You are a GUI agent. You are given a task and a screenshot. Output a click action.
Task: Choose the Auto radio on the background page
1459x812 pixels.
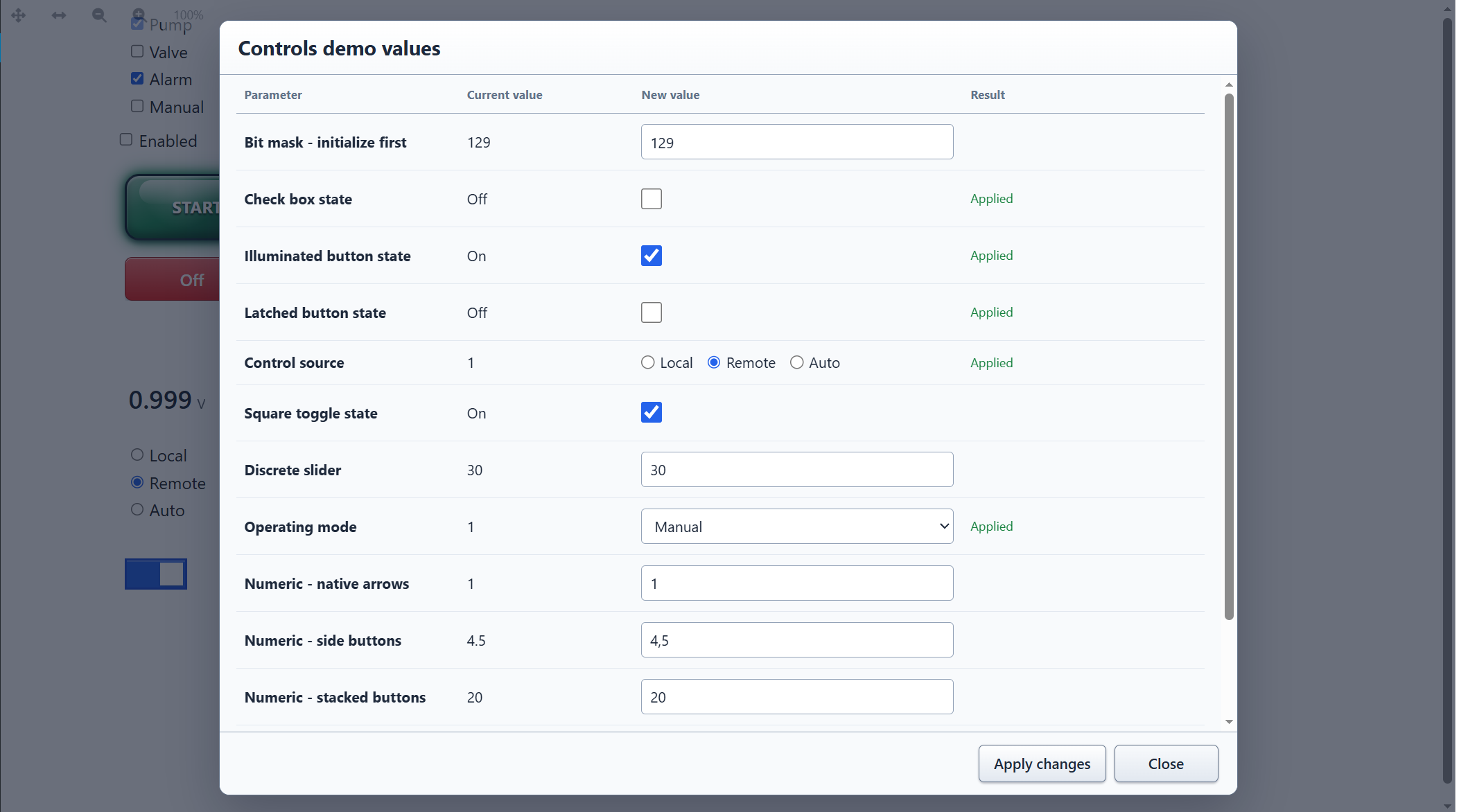(137, 509)
